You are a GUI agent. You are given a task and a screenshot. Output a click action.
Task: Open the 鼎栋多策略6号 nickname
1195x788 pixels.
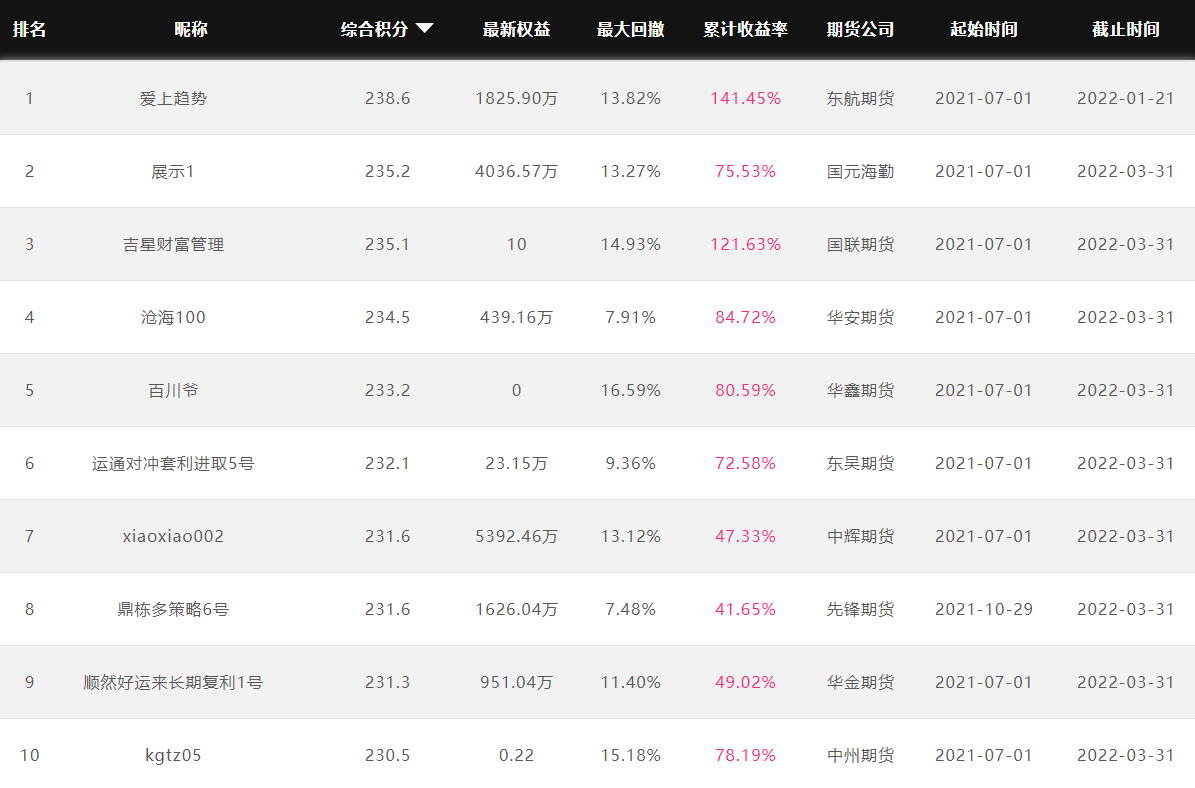point(173,609)
